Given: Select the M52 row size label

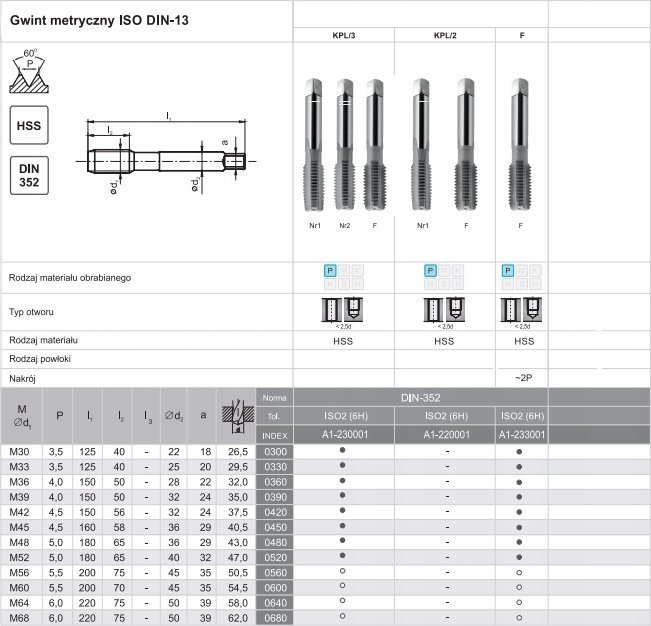Looking at the screenshot, I should pos(20,555).
